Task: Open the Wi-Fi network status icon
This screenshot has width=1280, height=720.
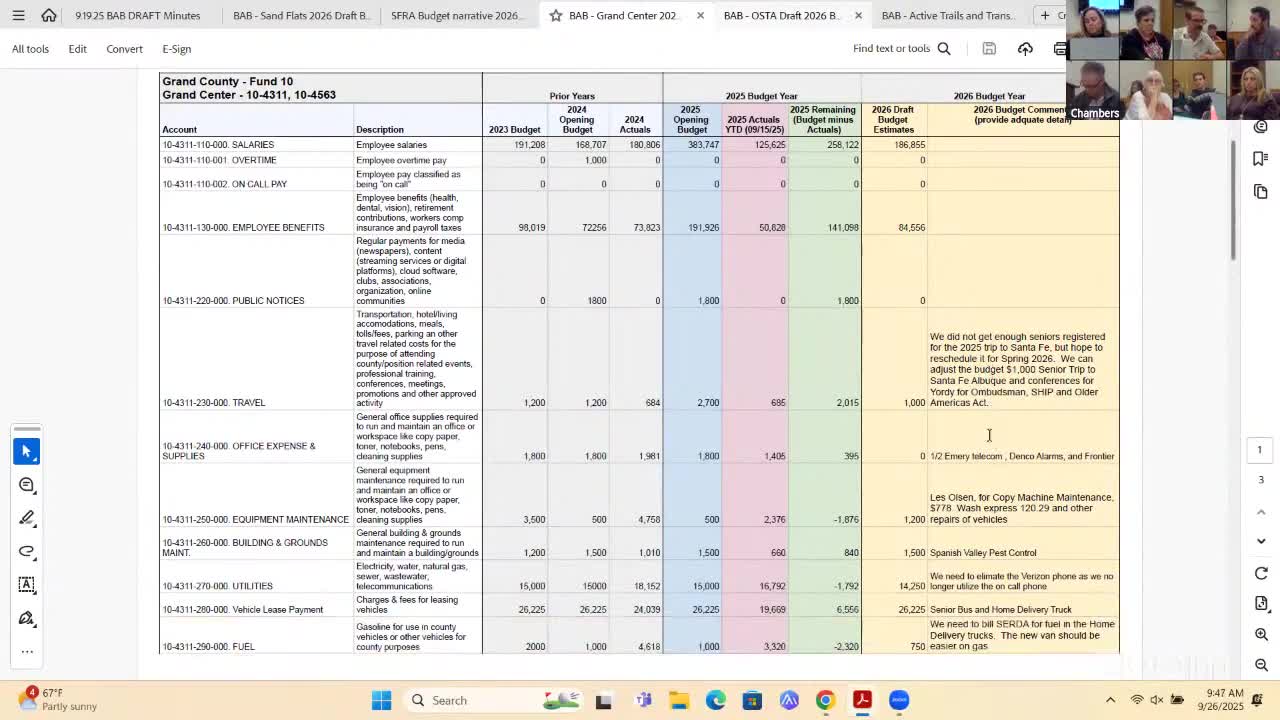Action: (x=1137, y=700)
